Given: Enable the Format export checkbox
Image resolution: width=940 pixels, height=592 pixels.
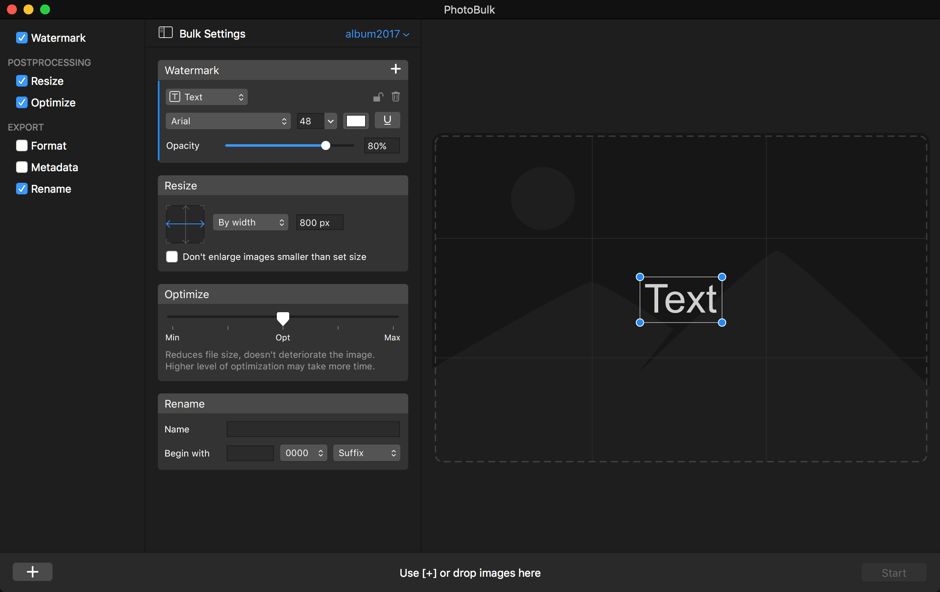Looking at the screenshot, I should tap(22, 146).
